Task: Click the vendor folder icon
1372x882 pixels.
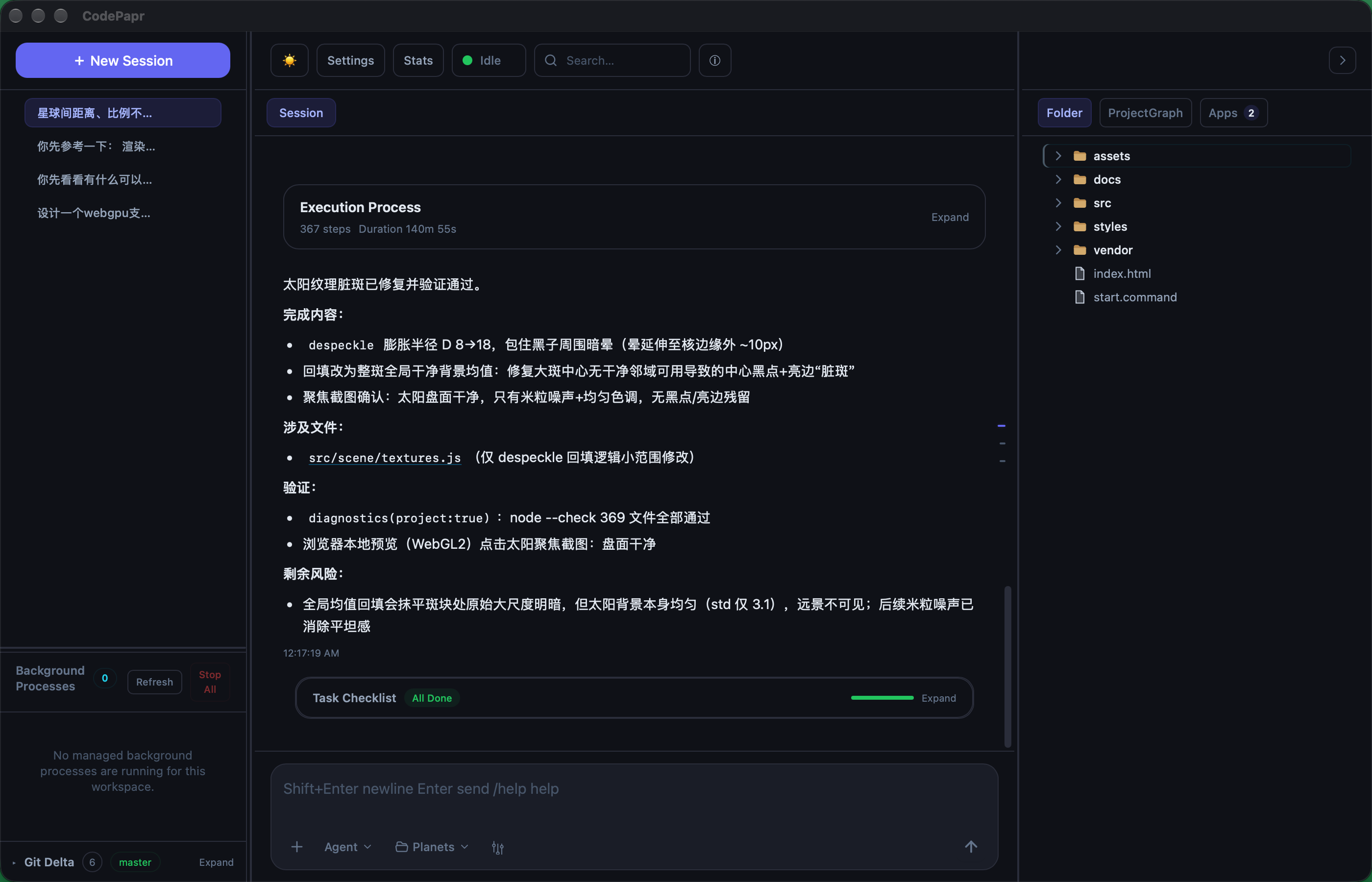Action: 1080,250
